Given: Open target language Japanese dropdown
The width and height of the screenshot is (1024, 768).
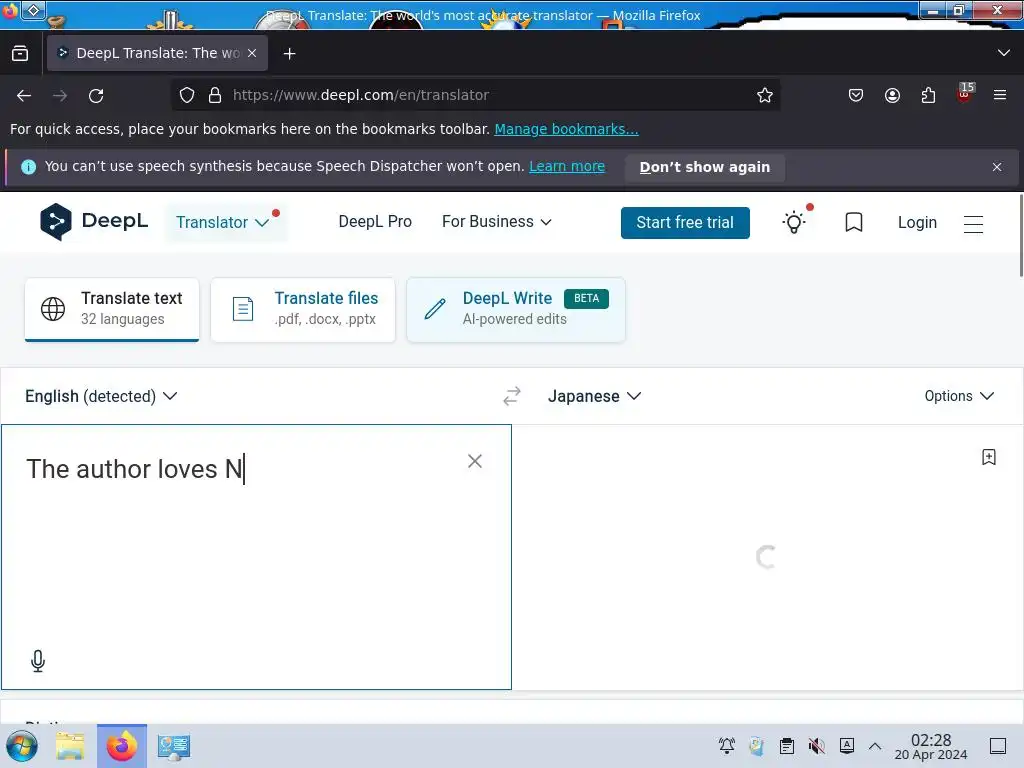Looking at the screenshot, I should point(594,396).
